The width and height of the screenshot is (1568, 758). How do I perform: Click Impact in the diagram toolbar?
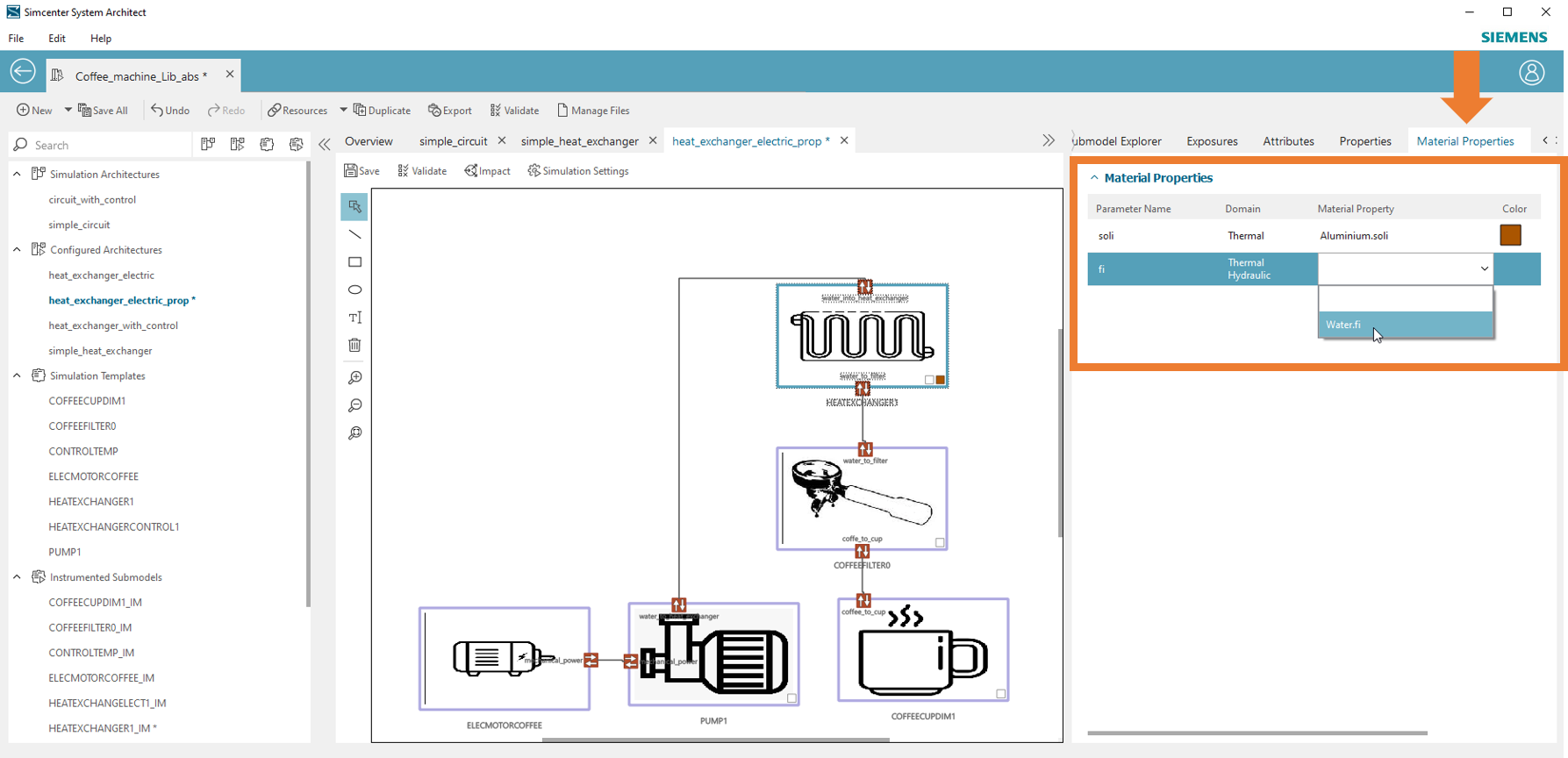coord(487,171)
